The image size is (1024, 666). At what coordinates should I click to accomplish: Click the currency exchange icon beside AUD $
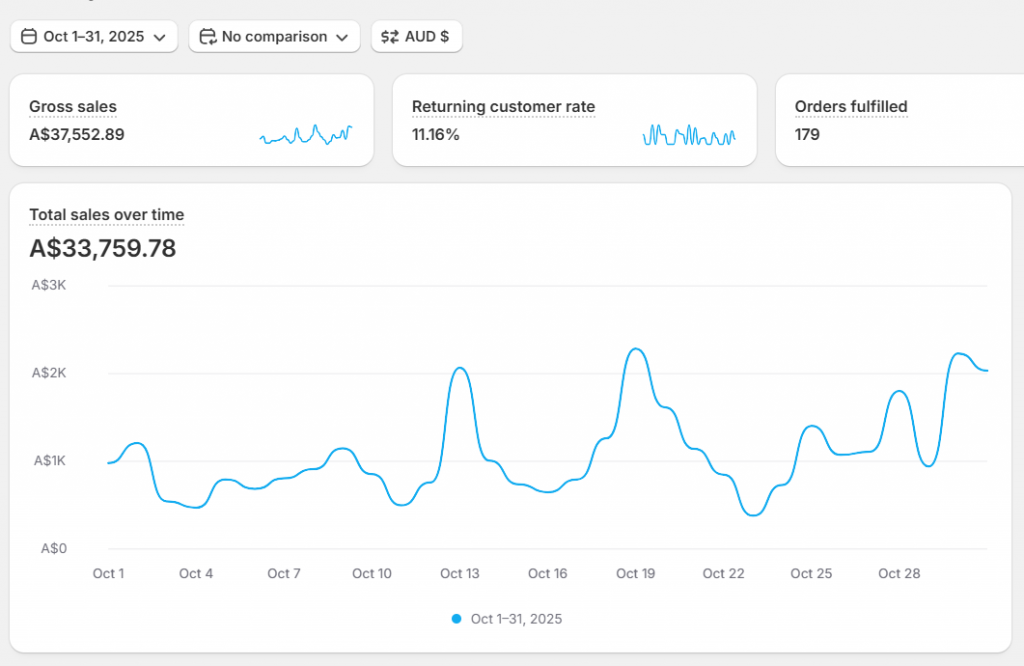(x=389, y=36)
